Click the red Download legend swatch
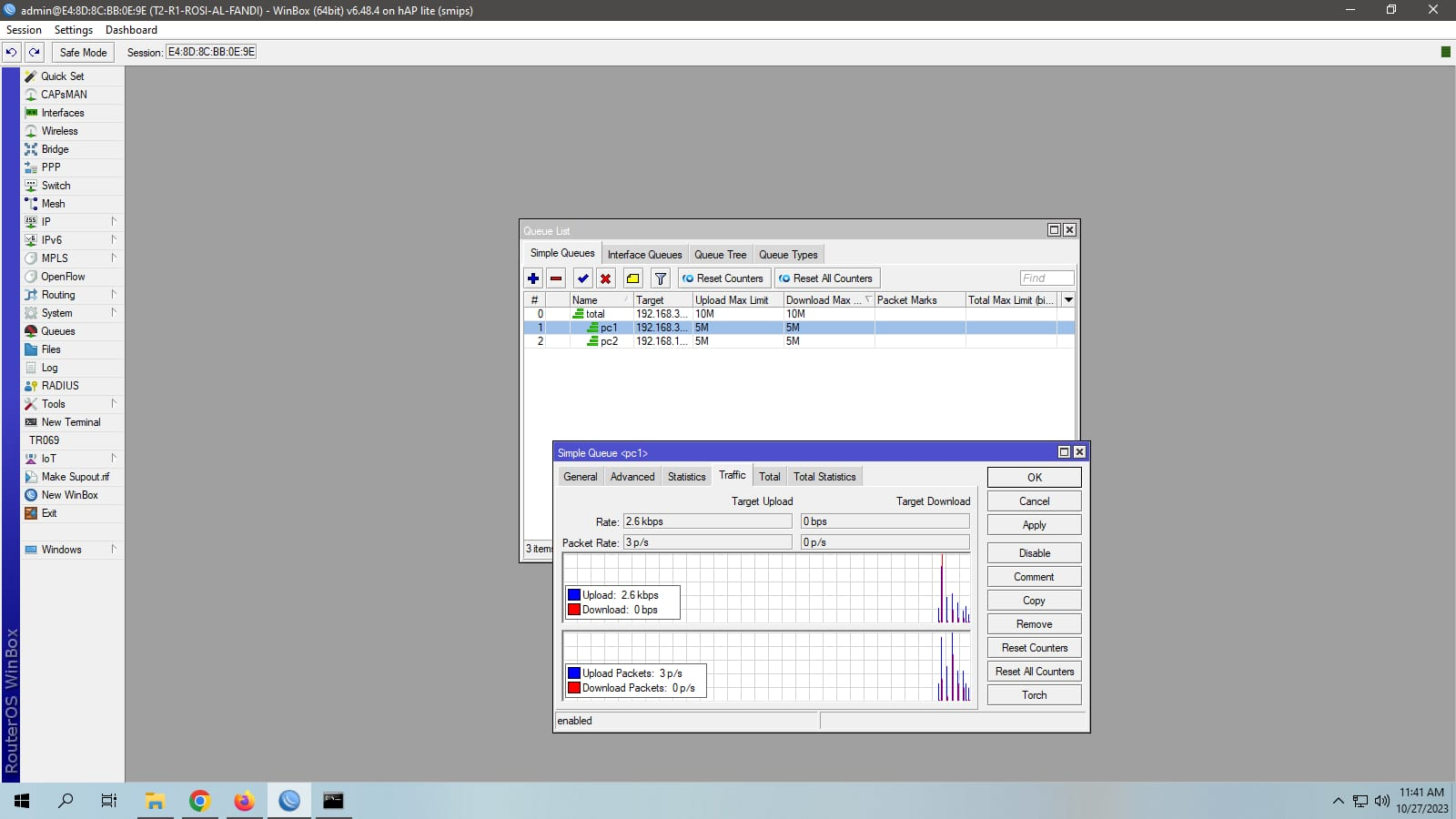 coord(574,610)
